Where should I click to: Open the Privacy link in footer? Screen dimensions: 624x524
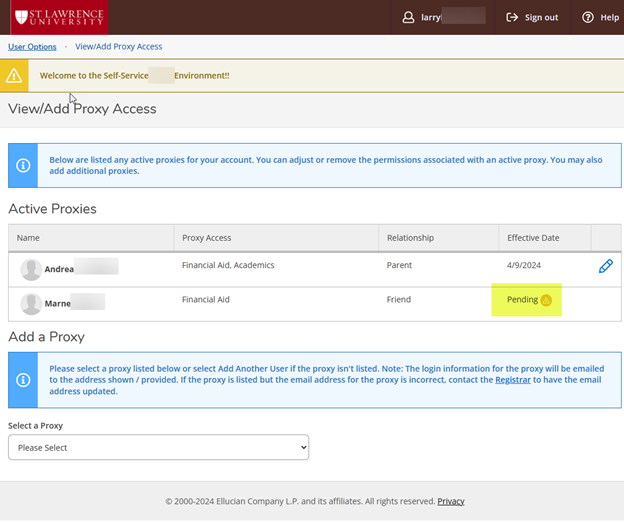[450, 501]
